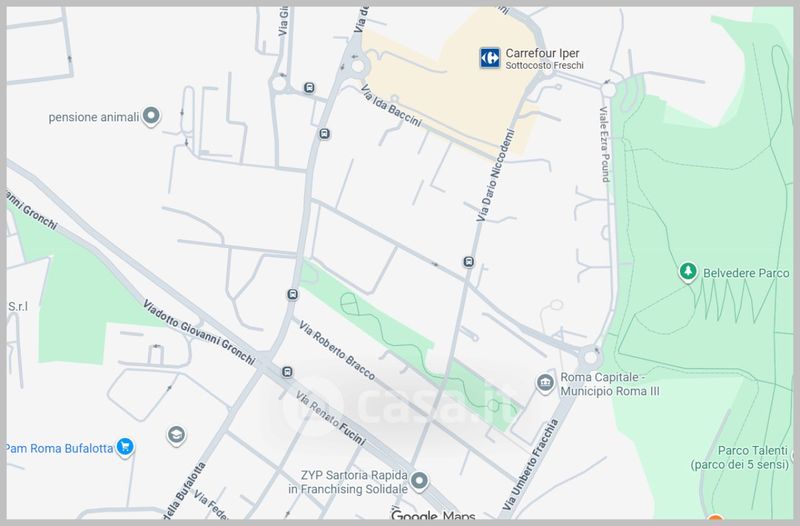800x526 pixels.
Task: Click the bus stop on Via Dario Niccodemi
Action: 468,262
